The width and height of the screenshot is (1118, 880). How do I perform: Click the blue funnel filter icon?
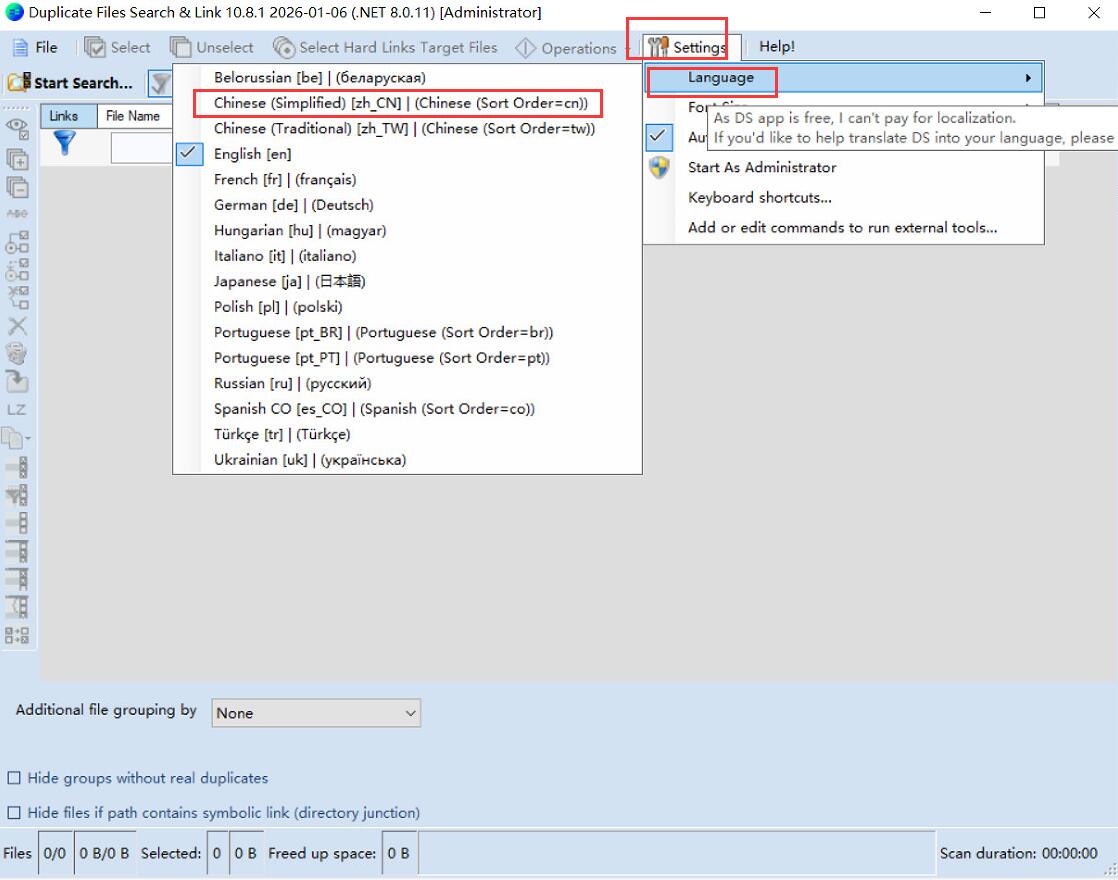click(x=65, y=143)
